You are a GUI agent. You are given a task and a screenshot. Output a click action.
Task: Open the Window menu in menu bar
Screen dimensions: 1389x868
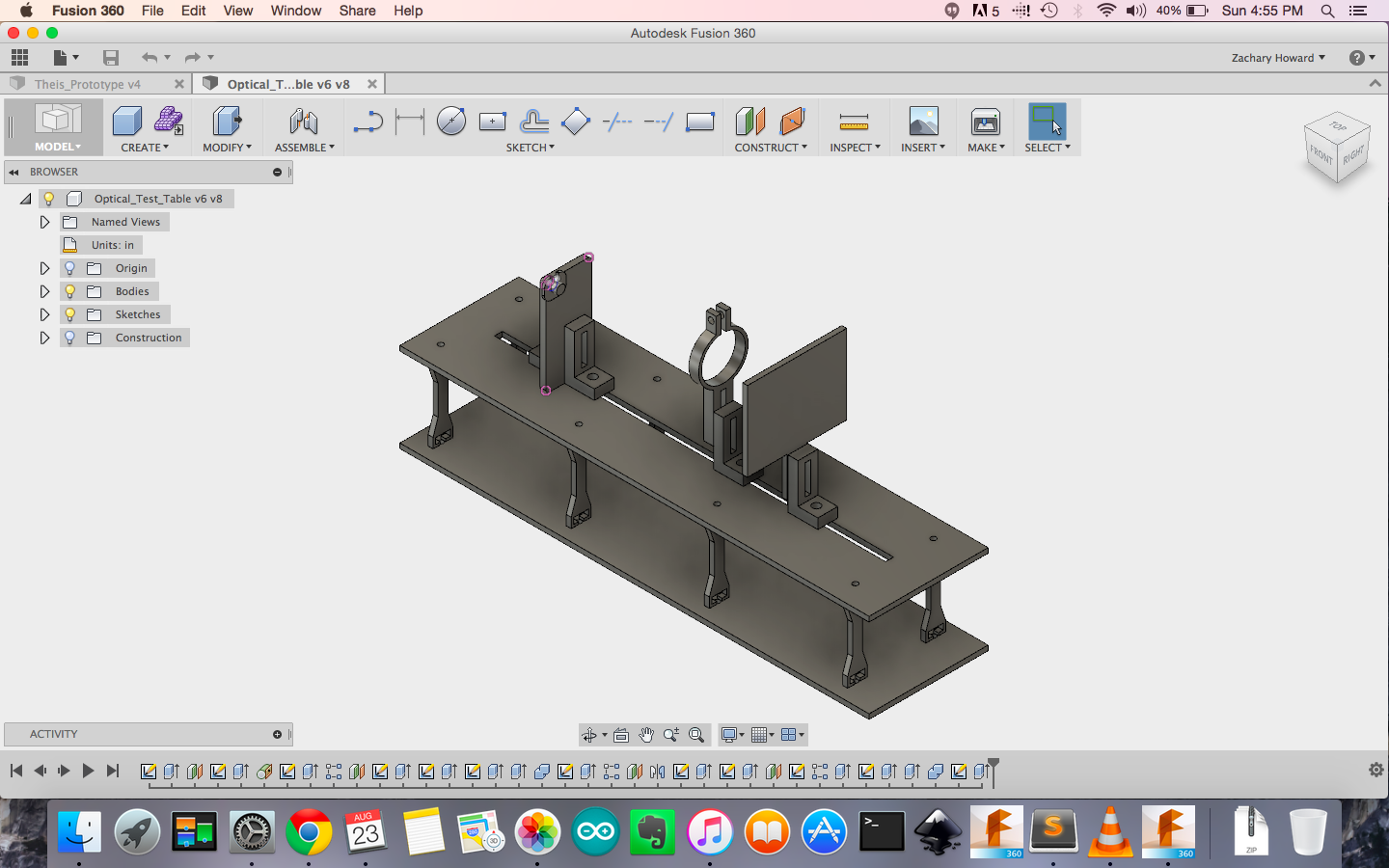pyautogui.click(x=295, y=11)
